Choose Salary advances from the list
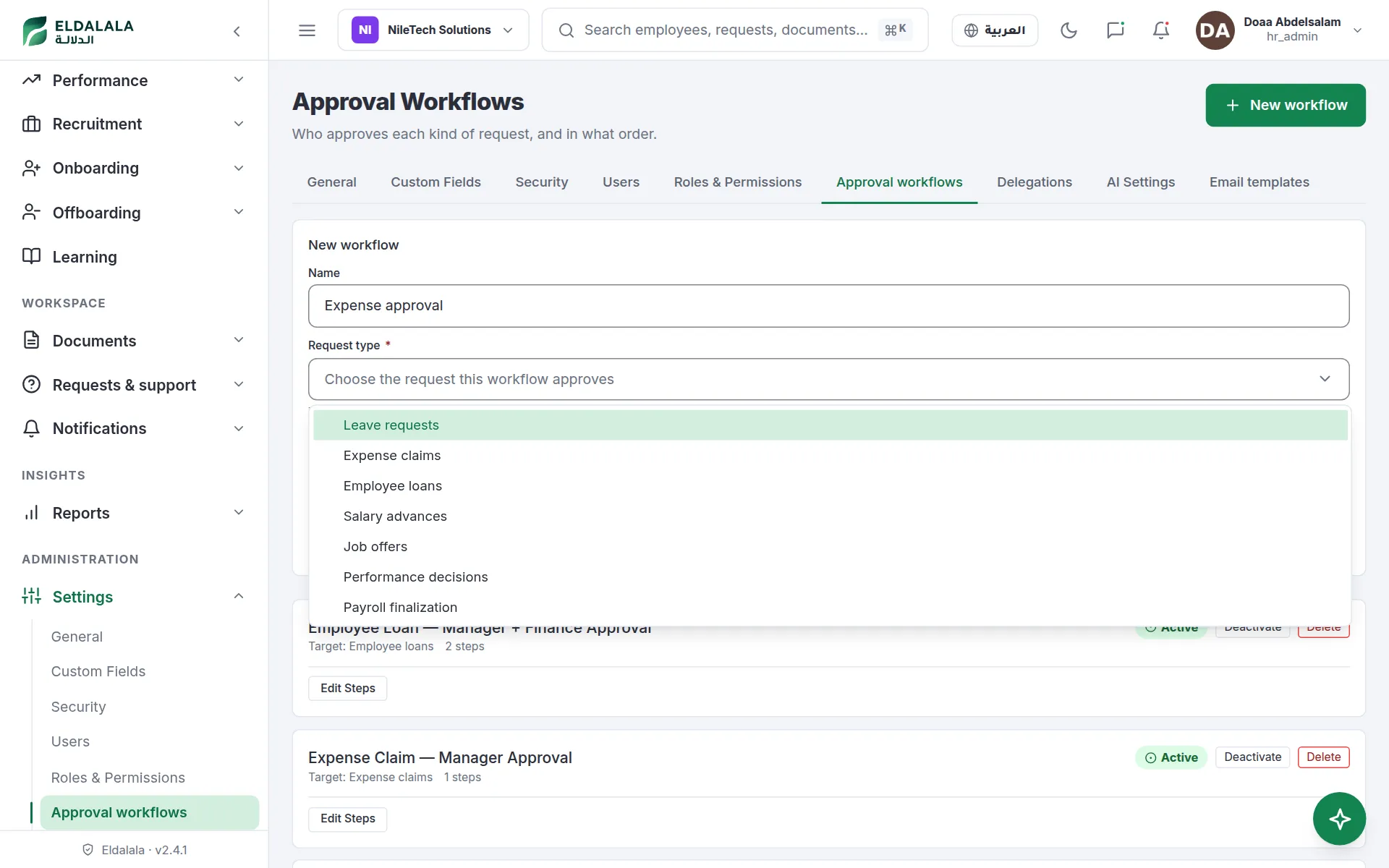This screenshot has height=868, width=1389. (830, 516)
